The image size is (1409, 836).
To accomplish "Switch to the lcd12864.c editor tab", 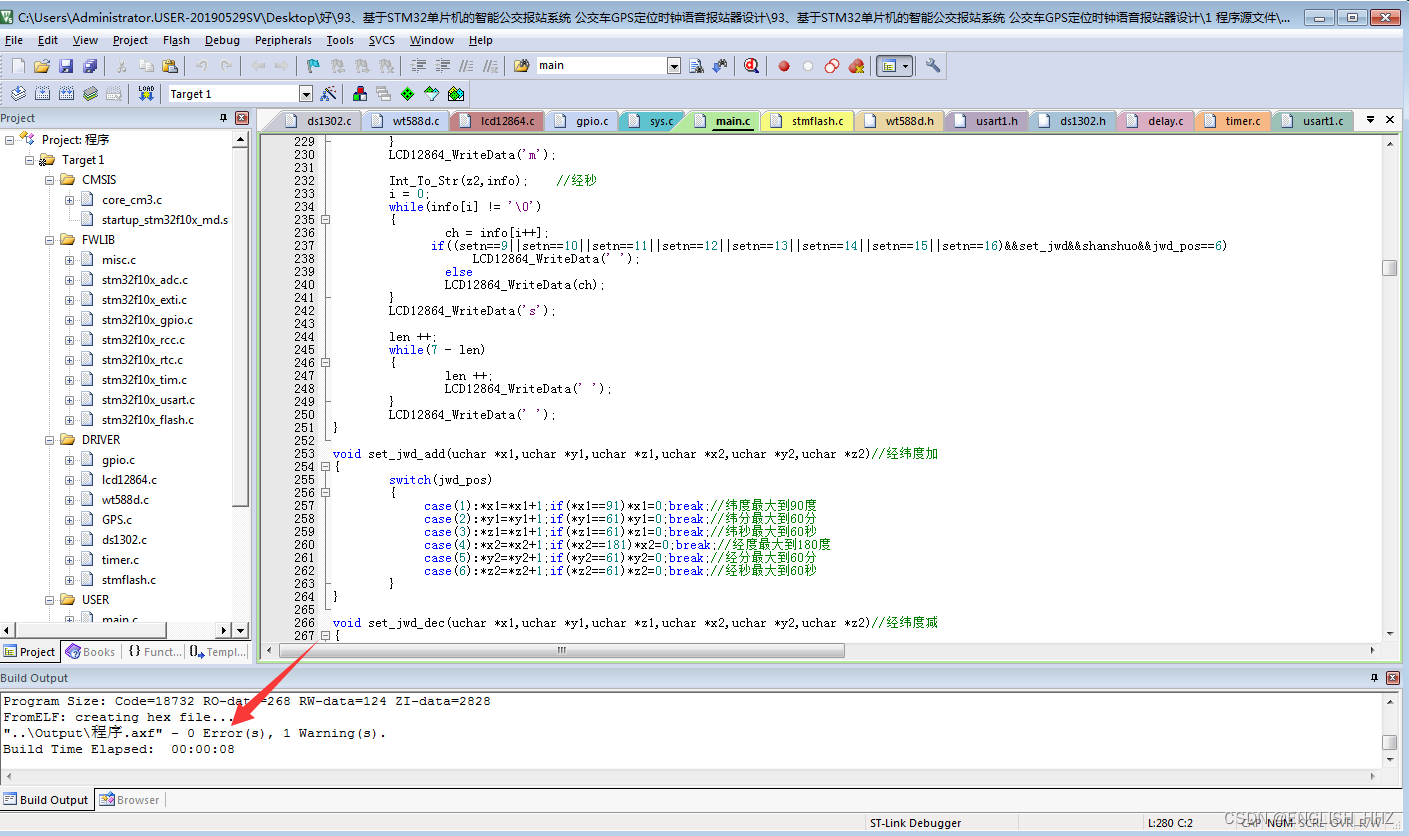I will 496,121.
